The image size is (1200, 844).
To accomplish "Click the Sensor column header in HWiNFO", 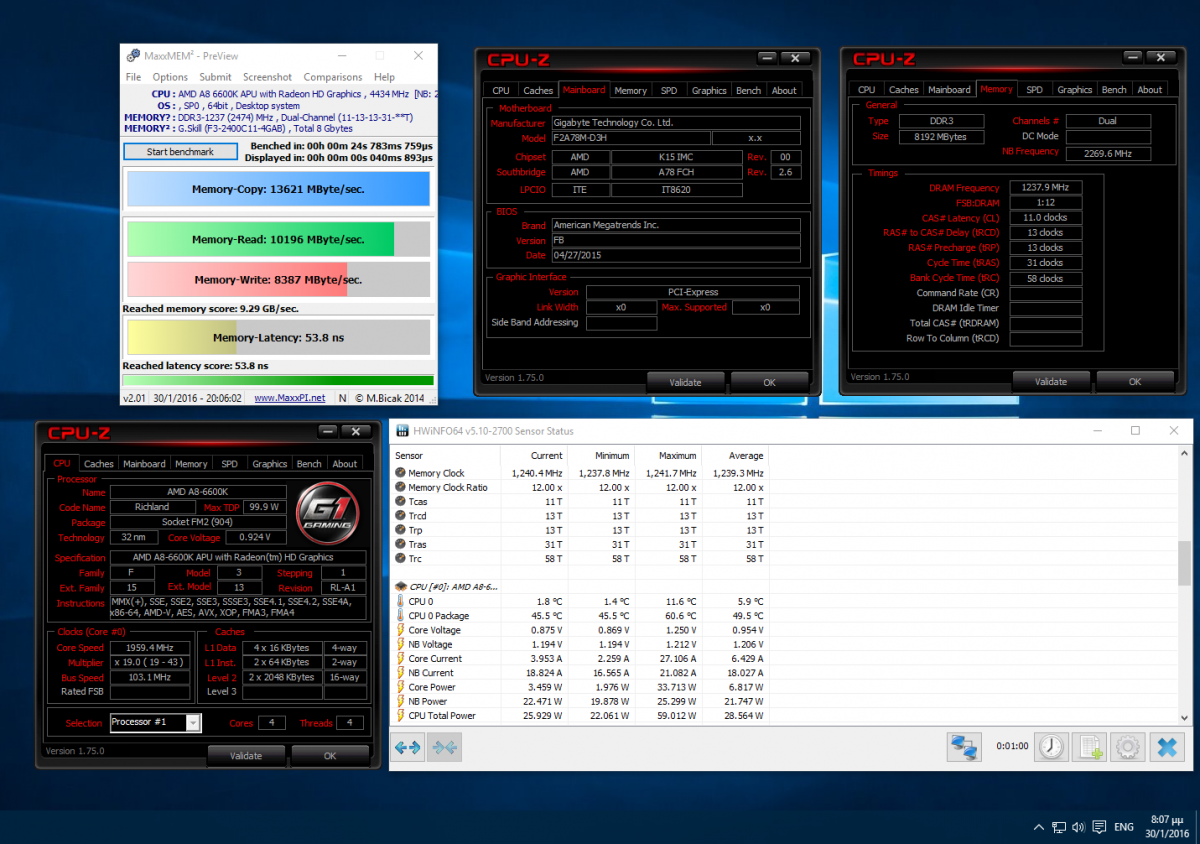I will [448, 456].
